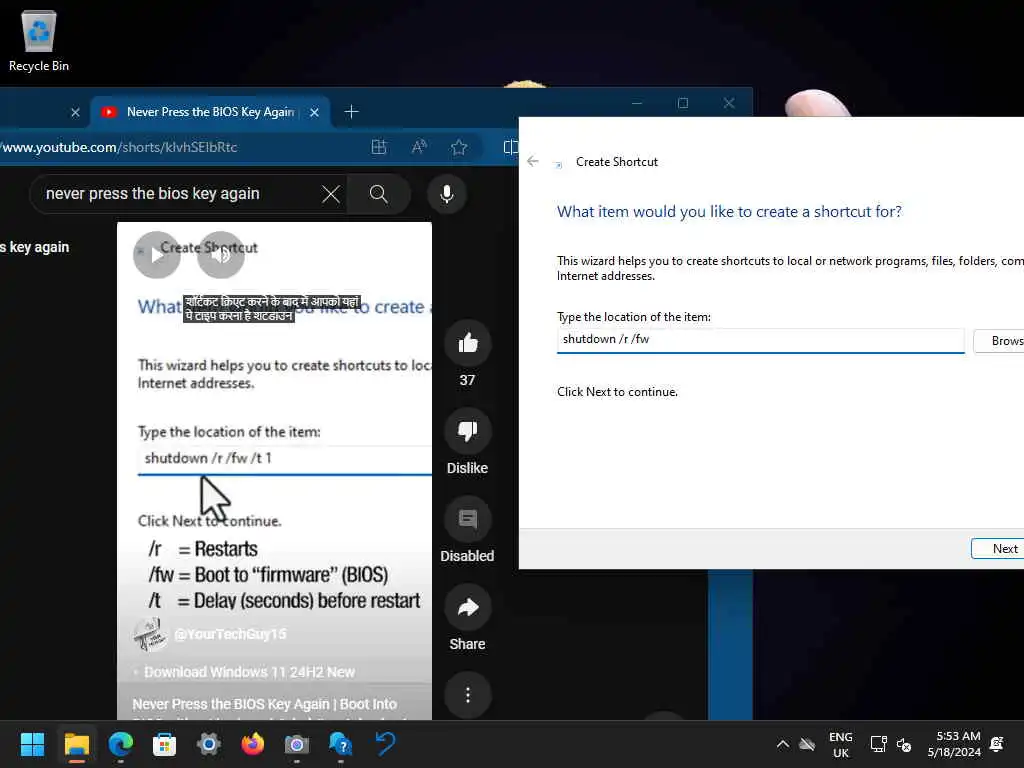Show hidden icons in system tray
Image resolution: width=1024 pixels, height=768 pixels.
pyautogui.click(x=782, y=744)
